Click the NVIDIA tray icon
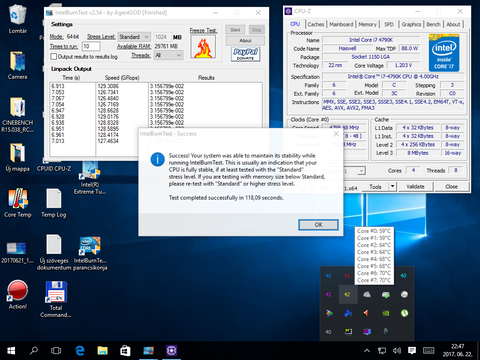The height and width of the screenshot is (360, 480). pos(385,313)
